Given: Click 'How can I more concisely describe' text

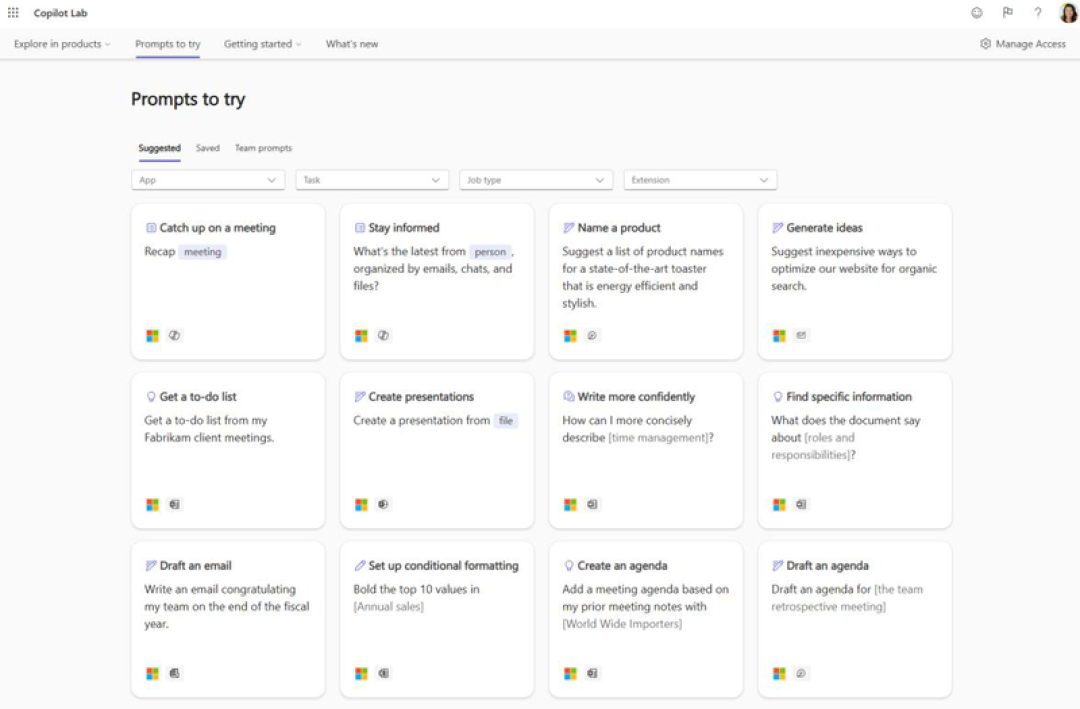Looking at the screenshot, I should [627, 429].
